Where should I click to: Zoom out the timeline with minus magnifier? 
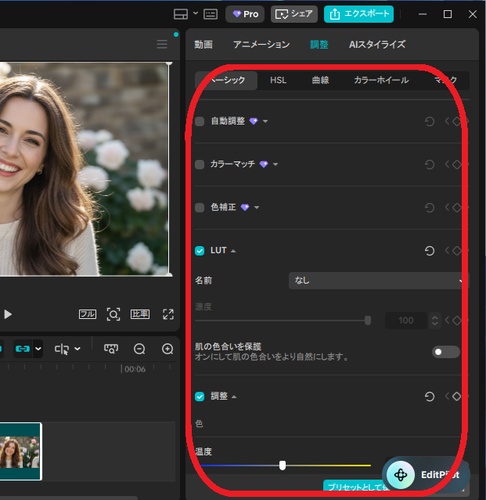(139, 349)
